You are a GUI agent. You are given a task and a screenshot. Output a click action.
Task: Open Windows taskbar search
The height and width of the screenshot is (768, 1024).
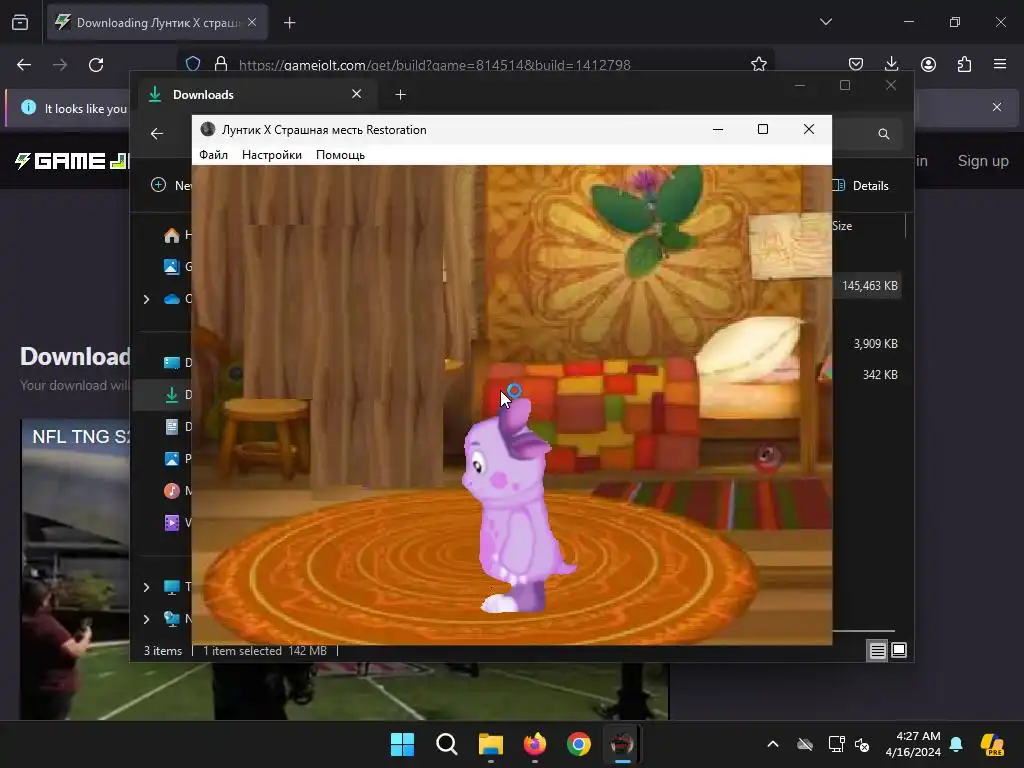pos(447,744)
